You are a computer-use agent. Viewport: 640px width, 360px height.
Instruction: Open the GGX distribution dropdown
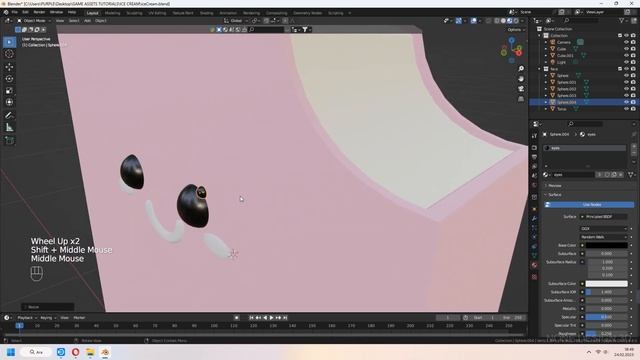604,229
